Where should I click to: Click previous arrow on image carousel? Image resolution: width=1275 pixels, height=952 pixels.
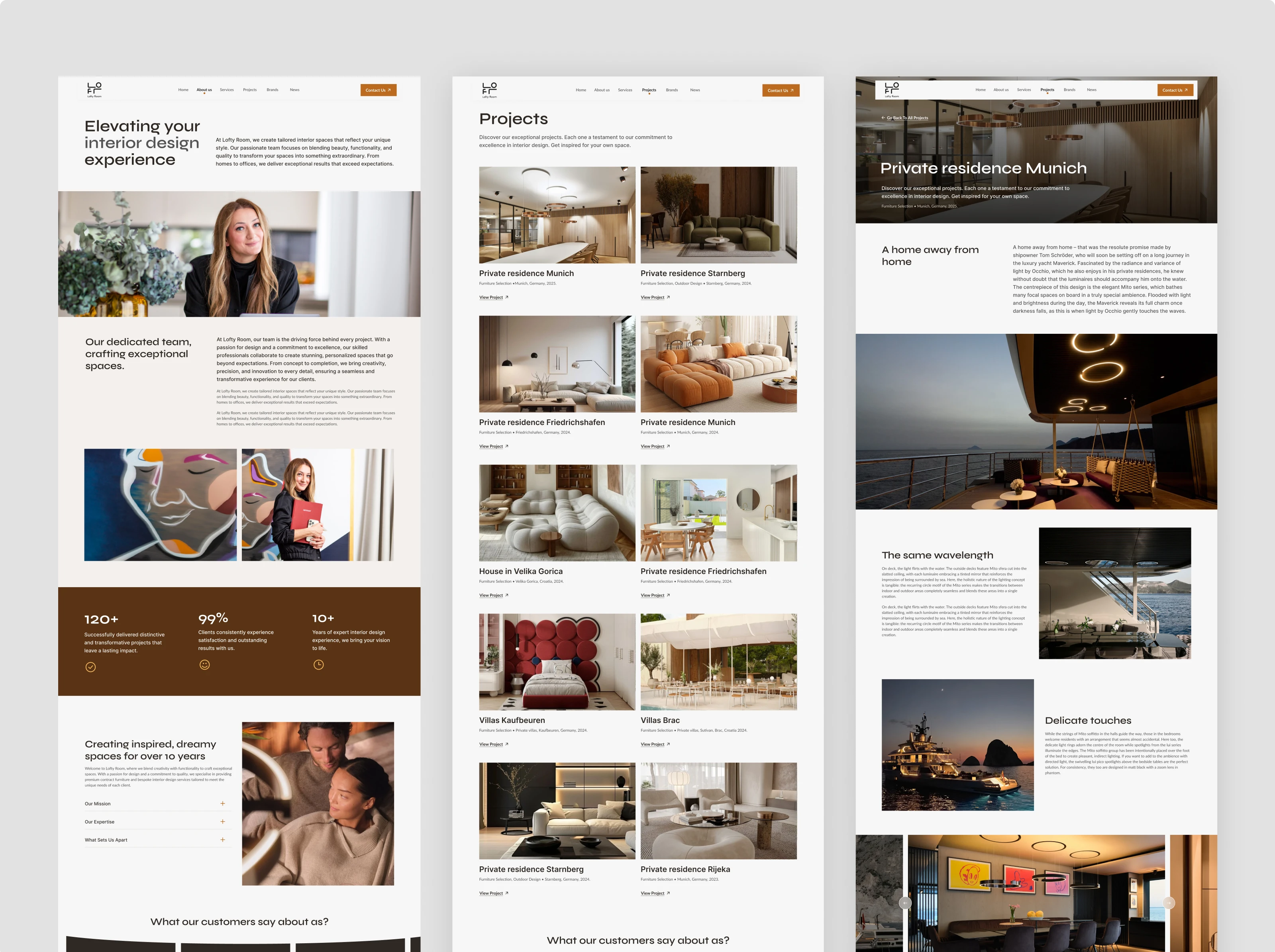tap(905, 903)
